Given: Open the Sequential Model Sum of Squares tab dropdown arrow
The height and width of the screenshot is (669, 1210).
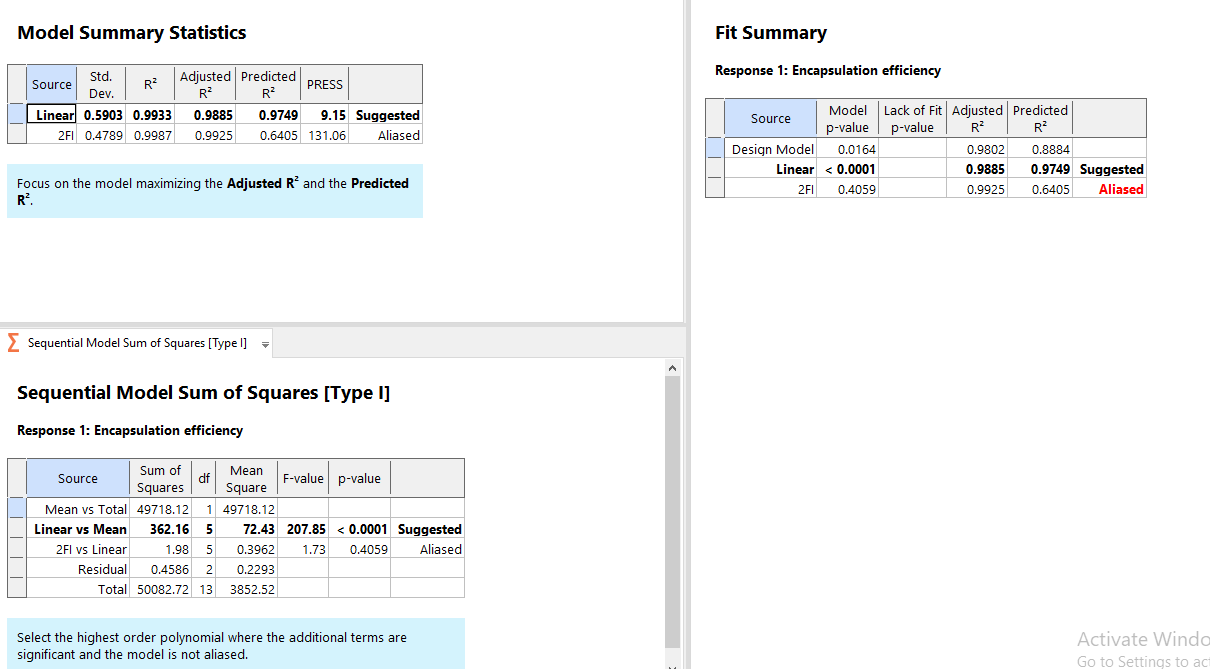Looking at the screenshot, I should (x=265, y=344).
